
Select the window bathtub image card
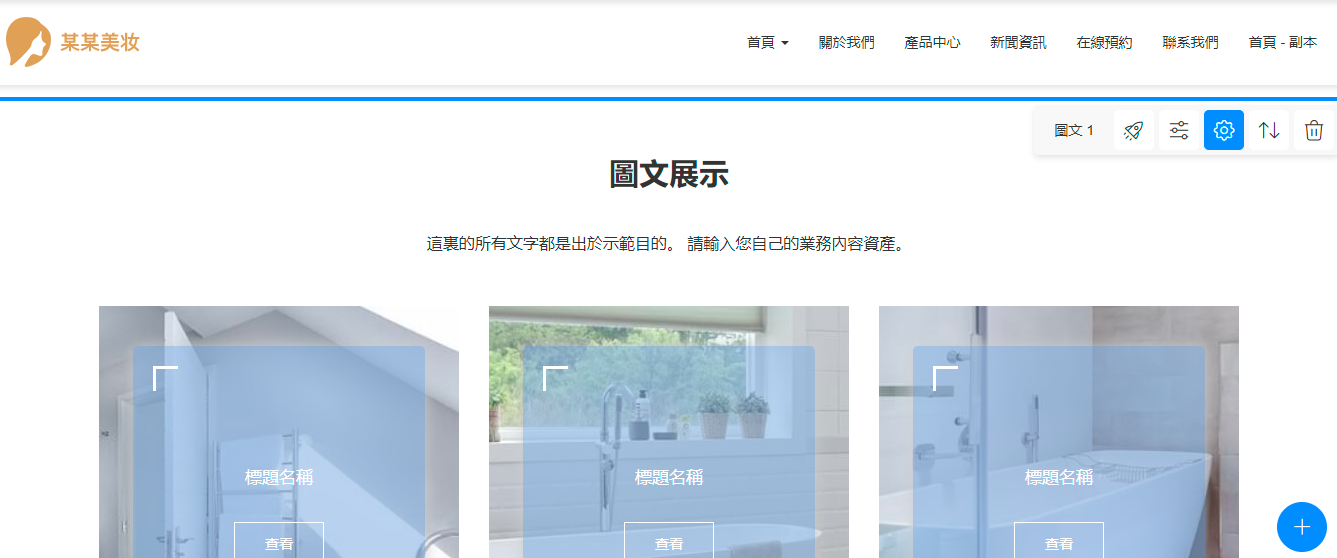coord(669,432)
